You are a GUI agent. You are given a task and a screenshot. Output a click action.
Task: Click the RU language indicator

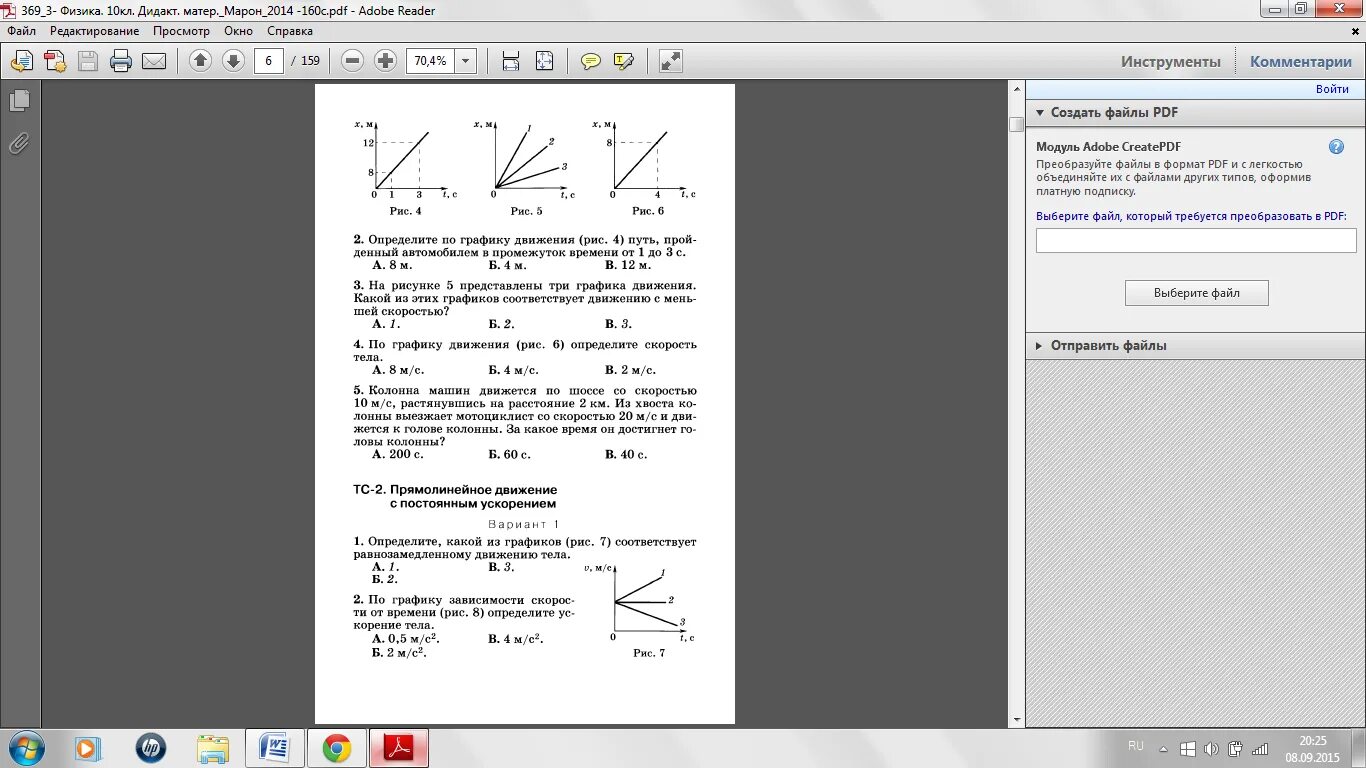pyautogui.click(x=1135, y=746)
